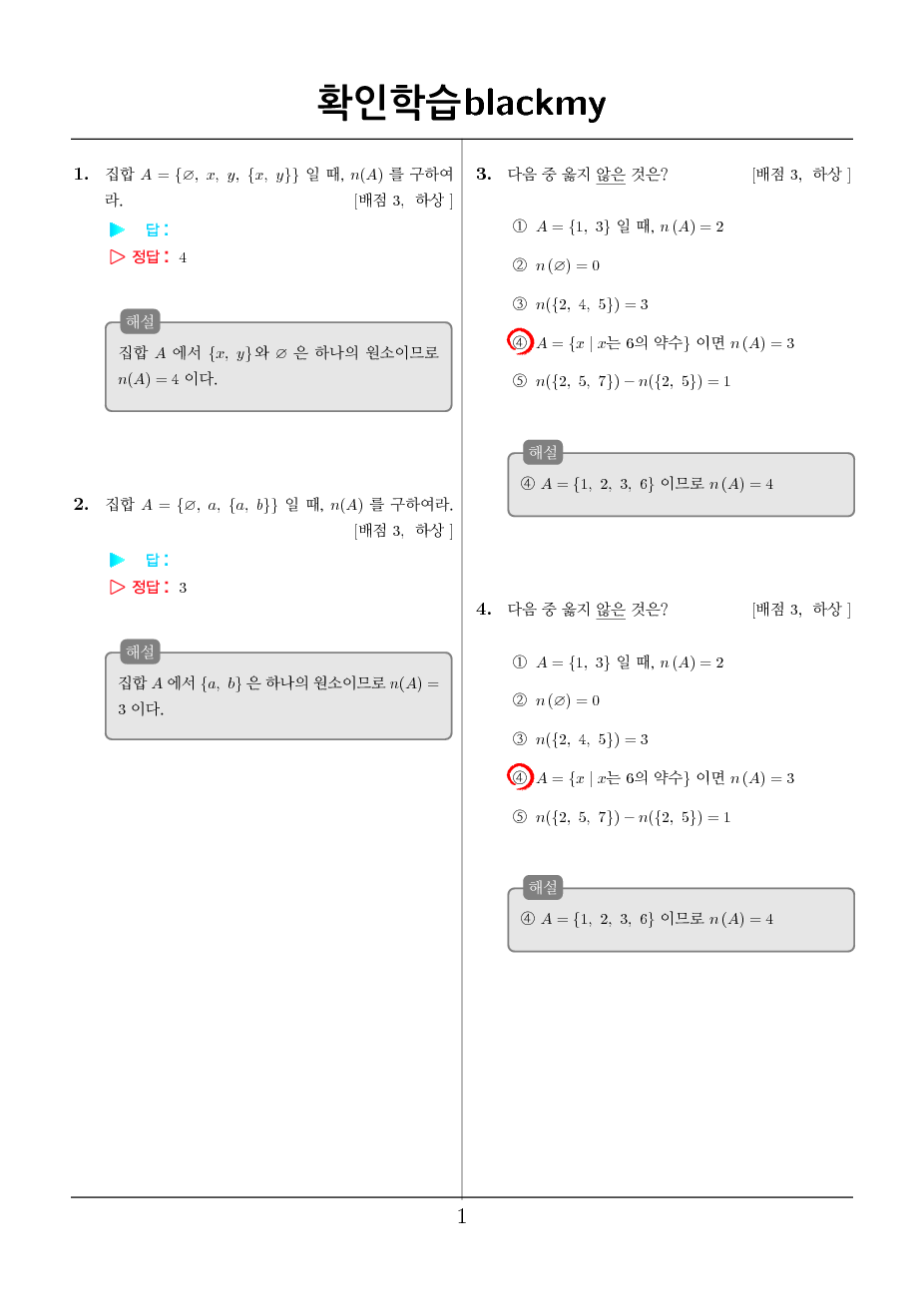924x1307 pixels.
Task: Click the 정답: 4 label in problem 1
Action: tap(160, 256)
